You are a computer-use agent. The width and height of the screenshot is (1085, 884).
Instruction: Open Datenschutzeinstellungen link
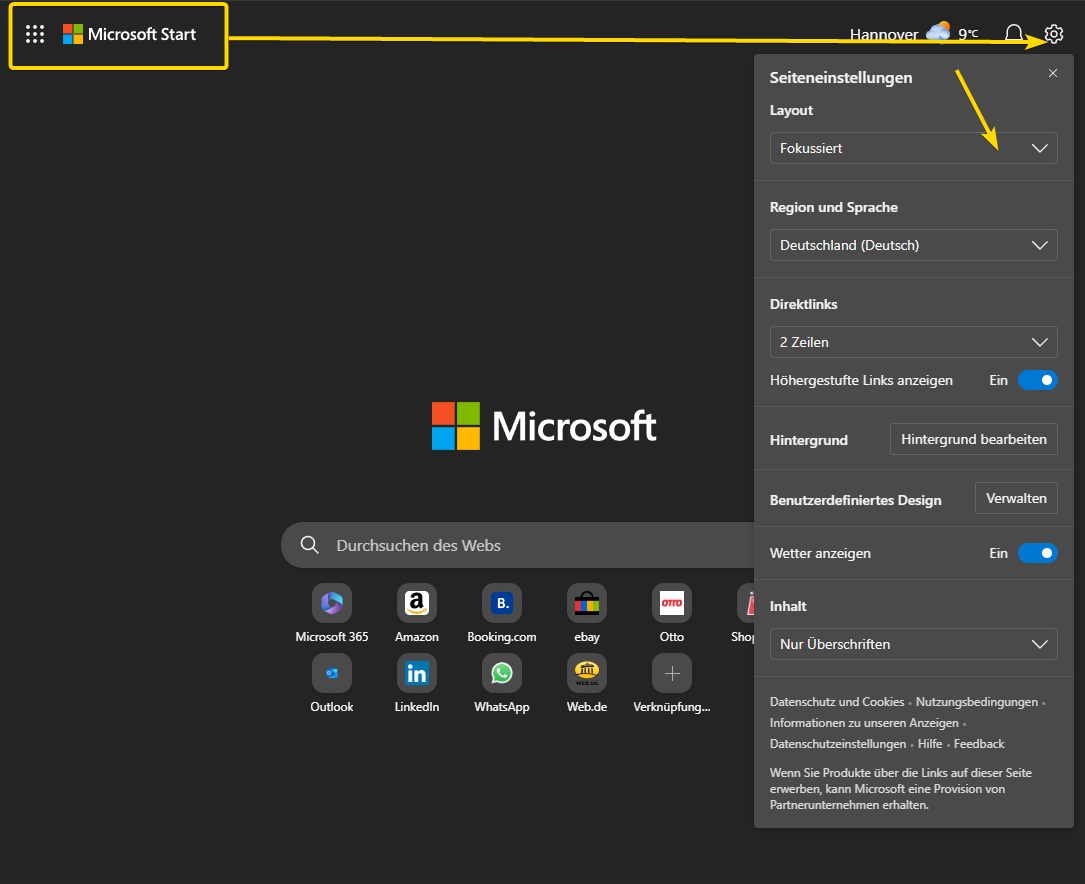[x=837, y=744]
